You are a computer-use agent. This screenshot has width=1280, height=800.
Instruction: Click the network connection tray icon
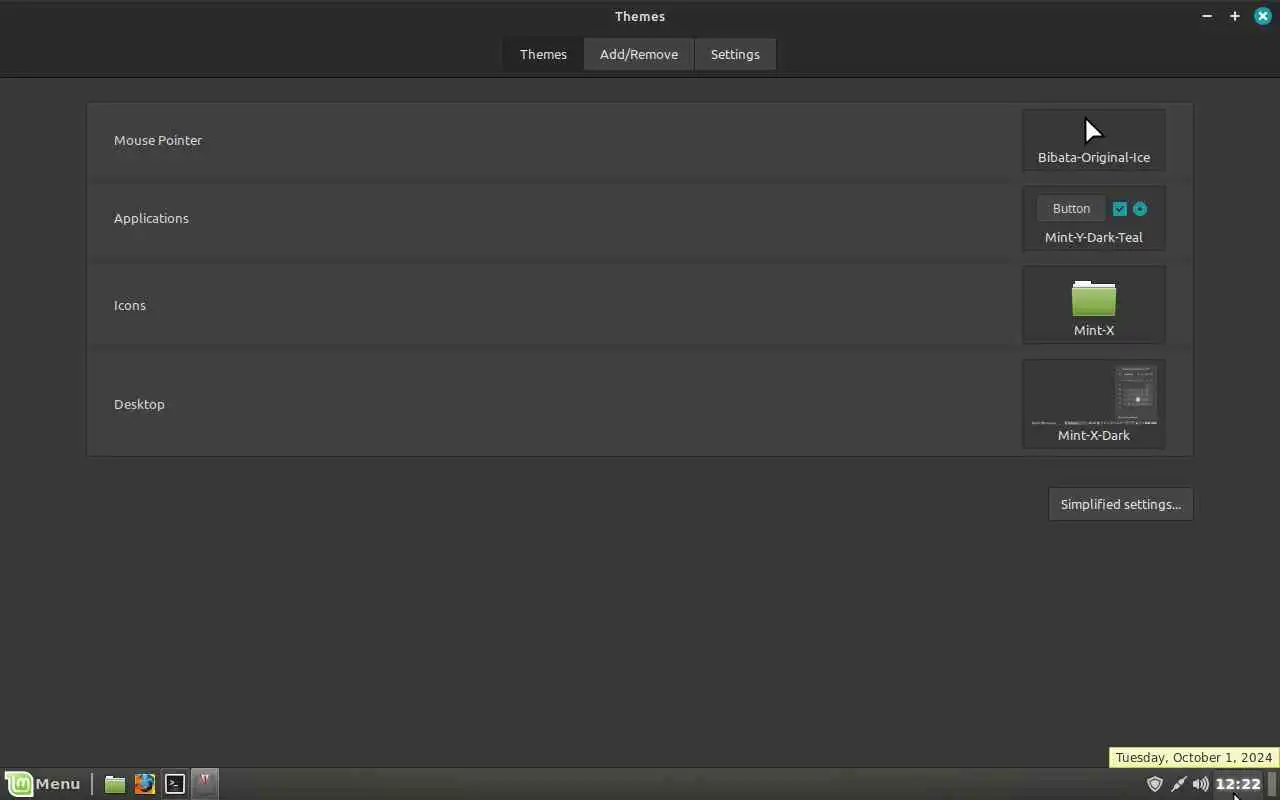(x=1178, y=784)
